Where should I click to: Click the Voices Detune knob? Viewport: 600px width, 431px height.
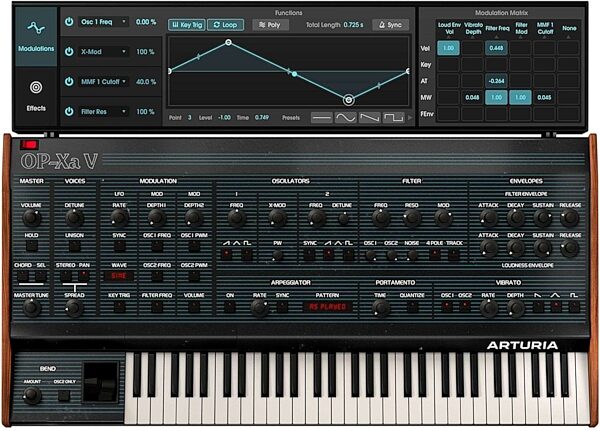(x=74, y=217)
